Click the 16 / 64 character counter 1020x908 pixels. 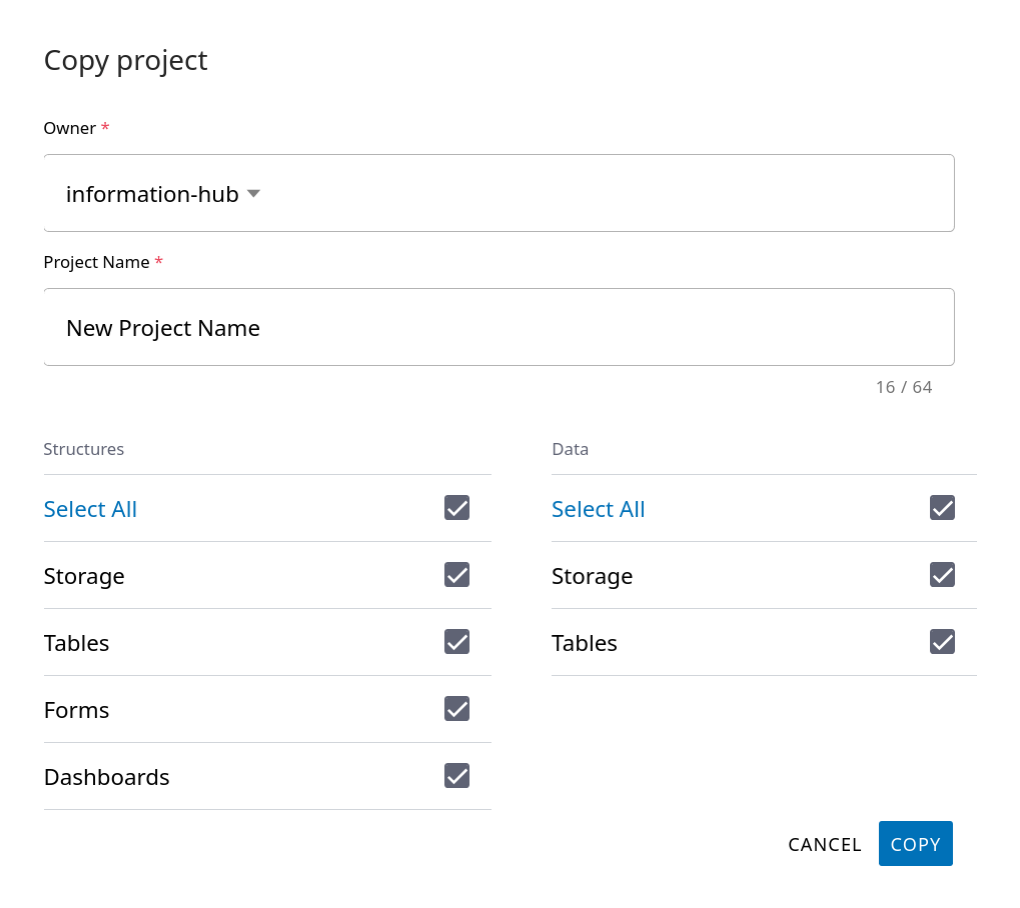903,387
